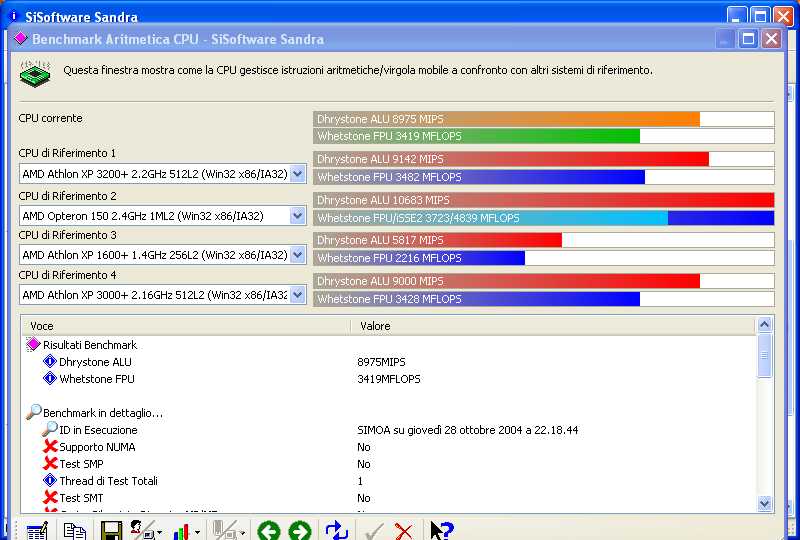Select the Test SMT row
Image resolution: width=800 pixels, height=540 pixels.
389,497
